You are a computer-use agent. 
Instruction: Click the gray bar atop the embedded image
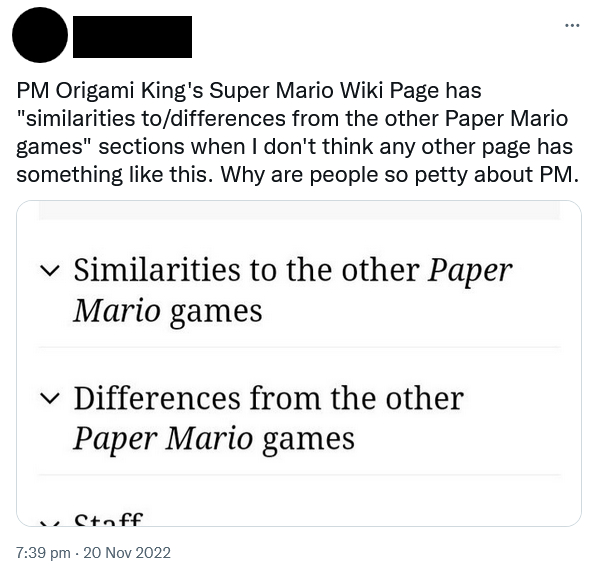(299, 210)
